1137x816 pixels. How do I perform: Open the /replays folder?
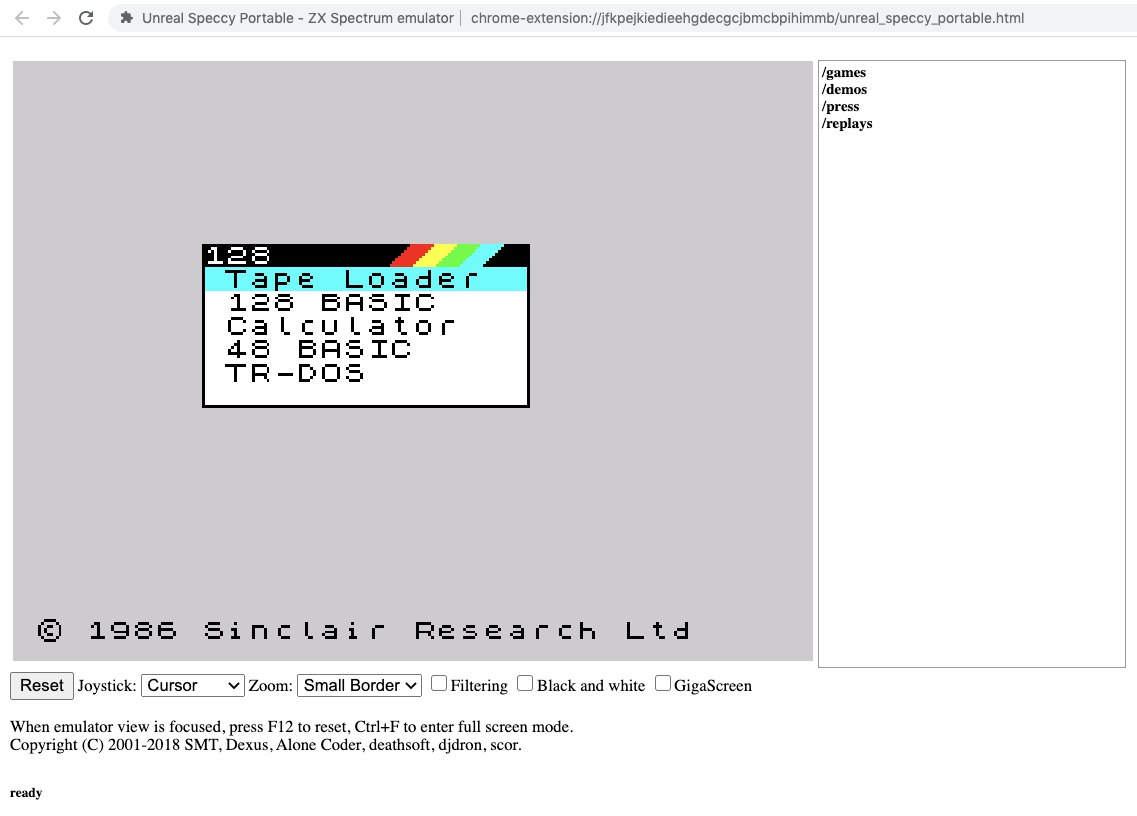(847, 123)
